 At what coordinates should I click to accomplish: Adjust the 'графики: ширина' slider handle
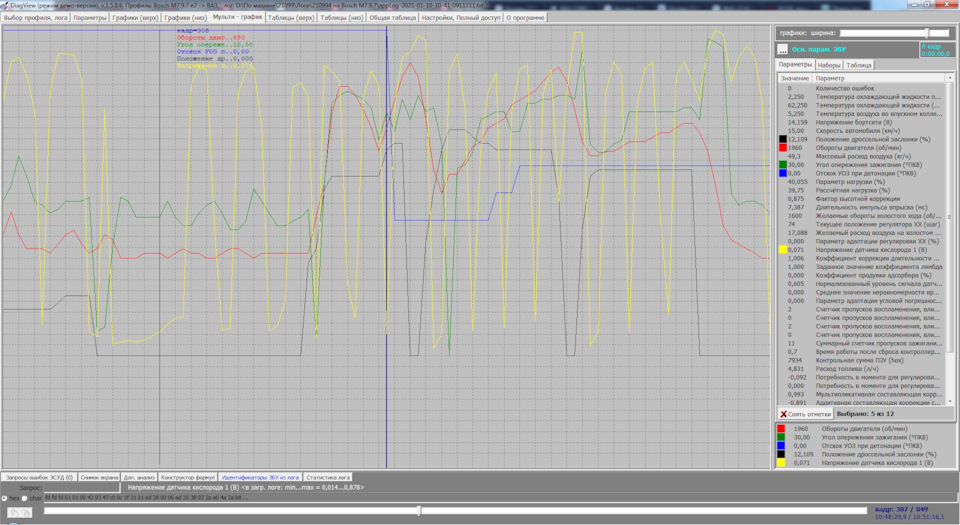[x=927, y=33]
